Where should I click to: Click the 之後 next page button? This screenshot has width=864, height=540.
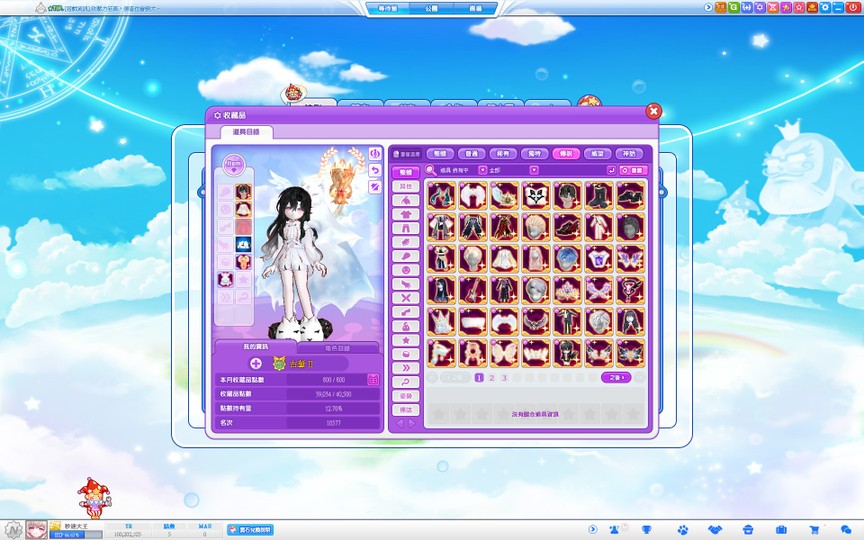[x=616, y=378]
